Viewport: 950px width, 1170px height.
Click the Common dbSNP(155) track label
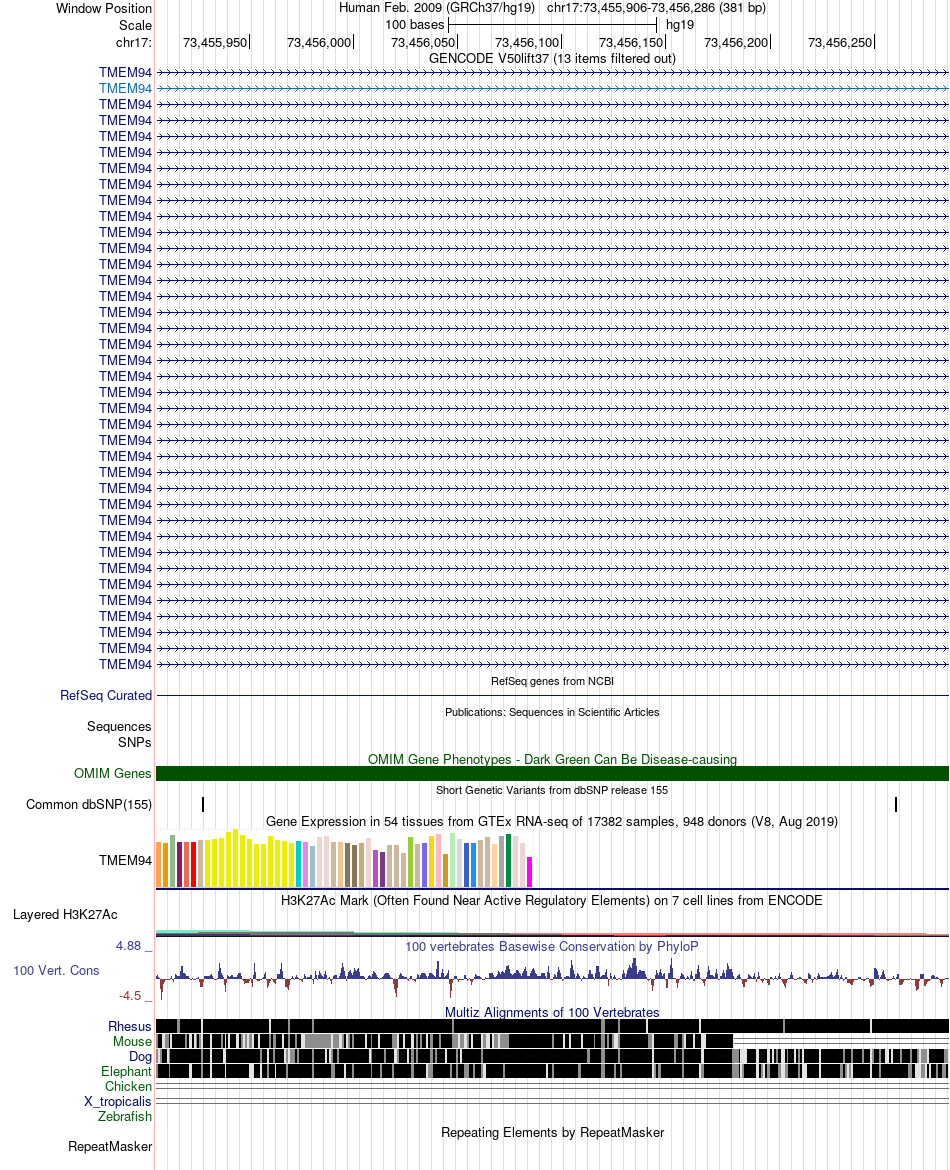pyautogui.click(x=89, y=804)
